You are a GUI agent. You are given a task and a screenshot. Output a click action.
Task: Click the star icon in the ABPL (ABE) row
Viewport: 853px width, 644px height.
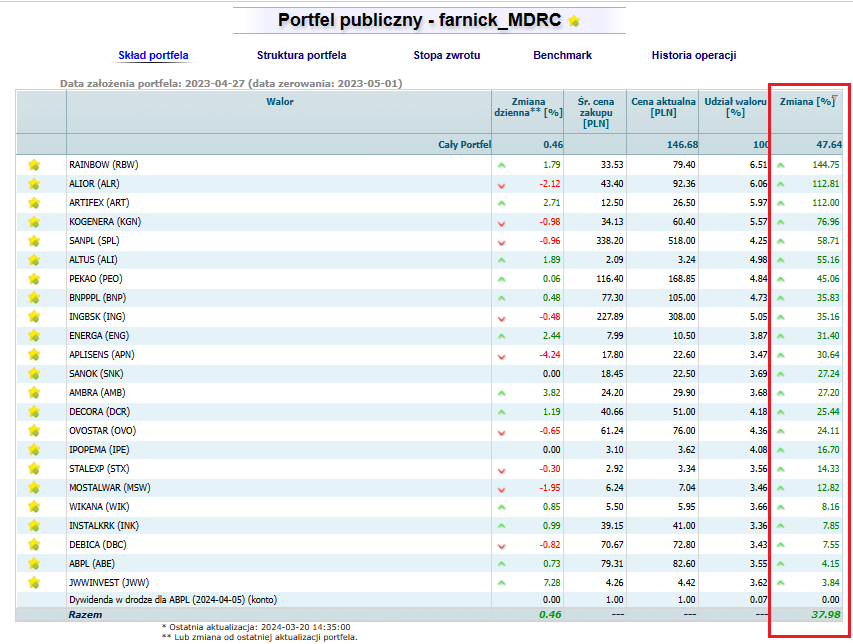tap(34, 564)
